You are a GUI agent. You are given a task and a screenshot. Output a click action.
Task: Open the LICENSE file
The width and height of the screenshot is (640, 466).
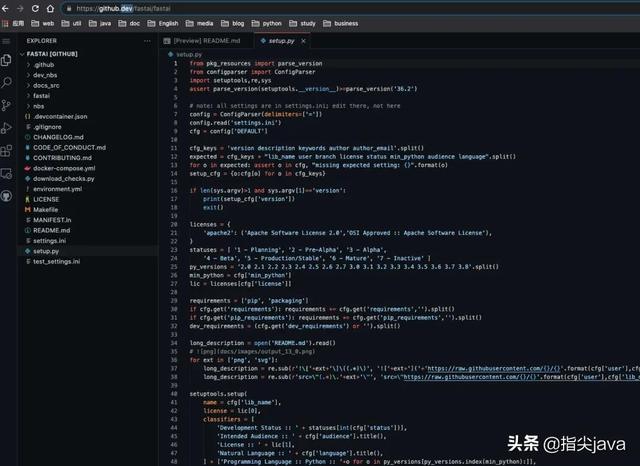(46, 199)
